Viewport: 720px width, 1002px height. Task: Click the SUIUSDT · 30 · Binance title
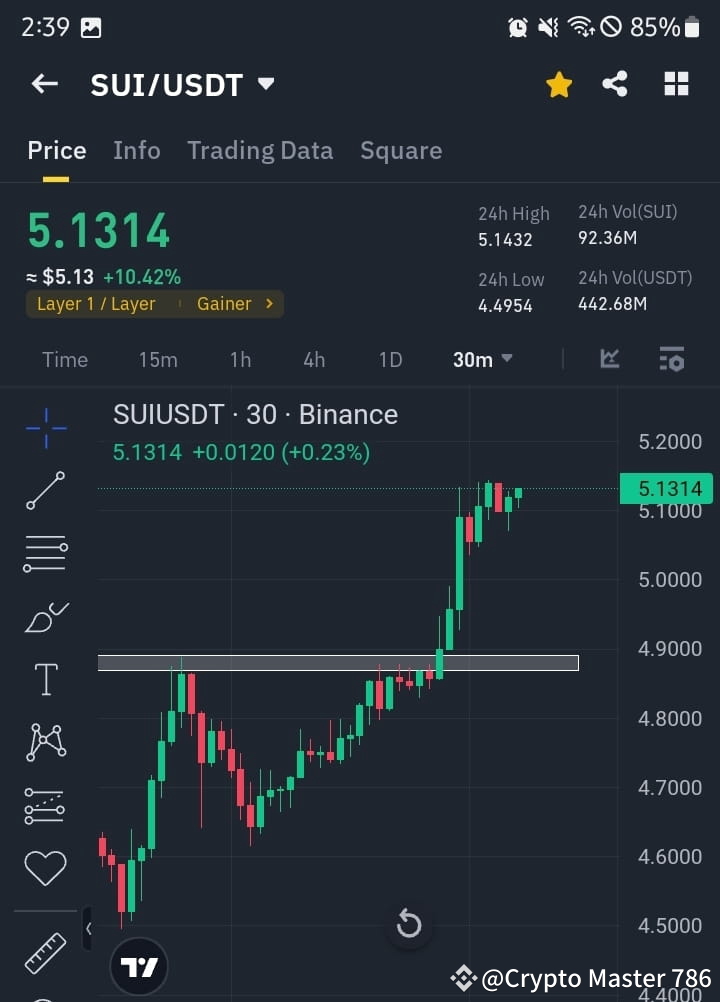click(256, 415)
